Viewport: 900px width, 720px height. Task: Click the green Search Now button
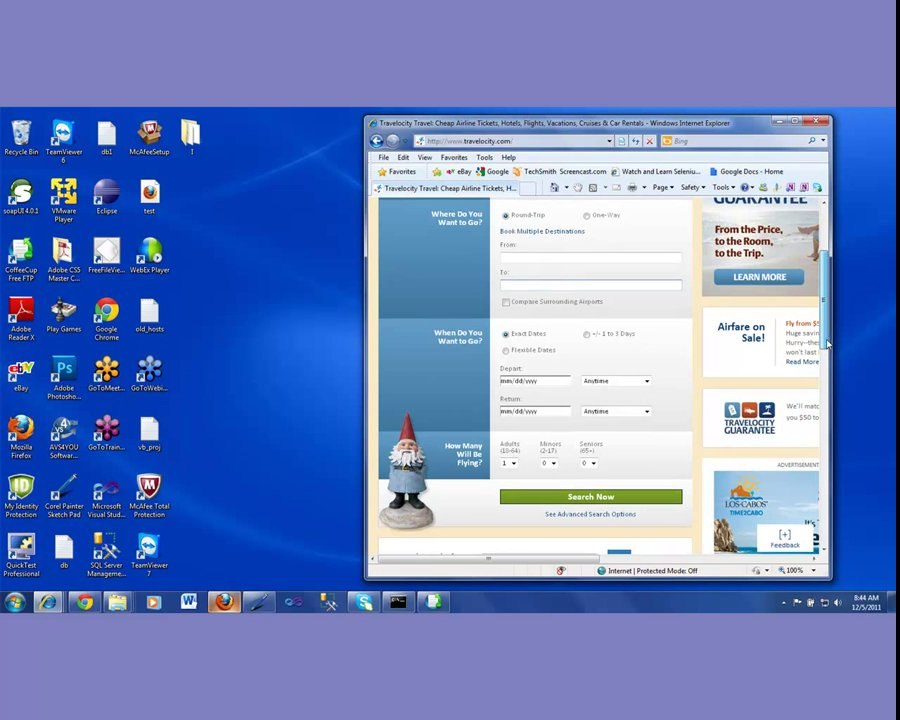pos(591,497)
